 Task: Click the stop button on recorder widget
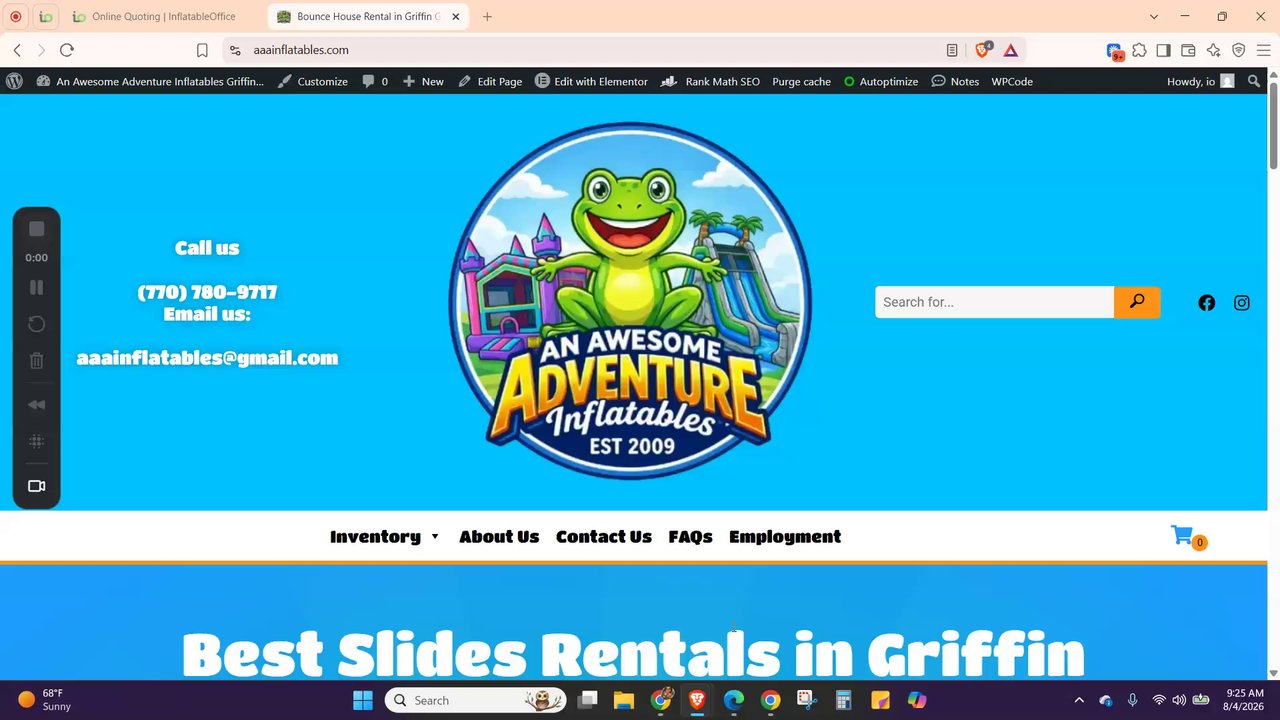tap(37, 229)
